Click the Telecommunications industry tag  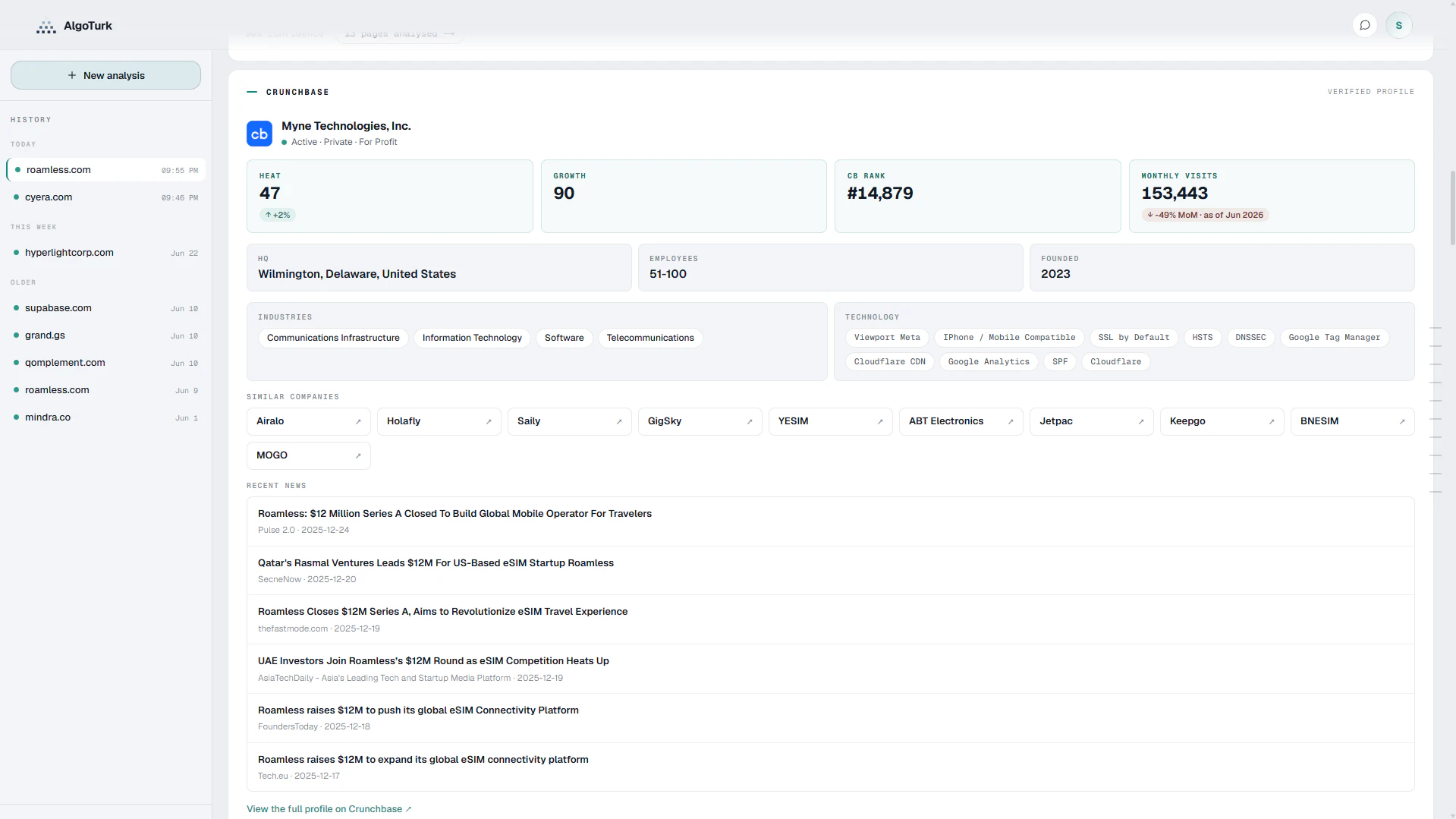pos(650,338)
